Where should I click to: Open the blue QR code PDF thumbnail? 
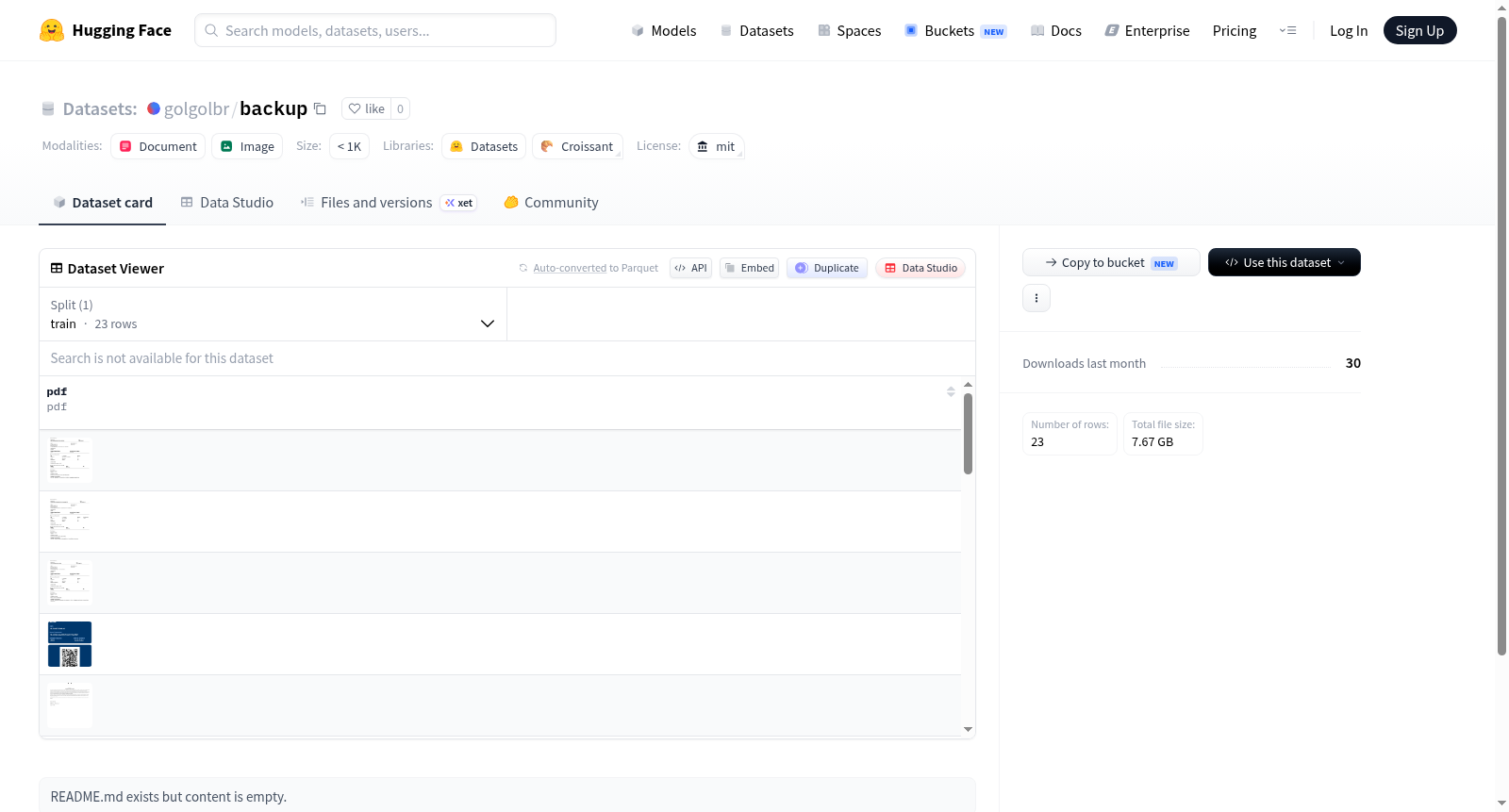70,644
